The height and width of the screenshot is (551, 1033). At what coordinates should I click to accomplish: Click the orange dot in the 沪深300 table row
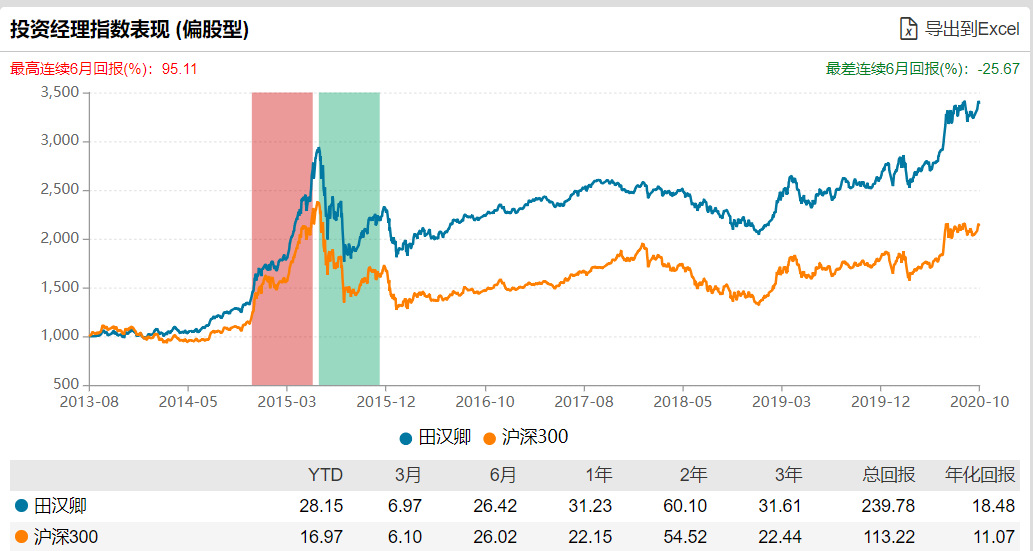point(20,539)
